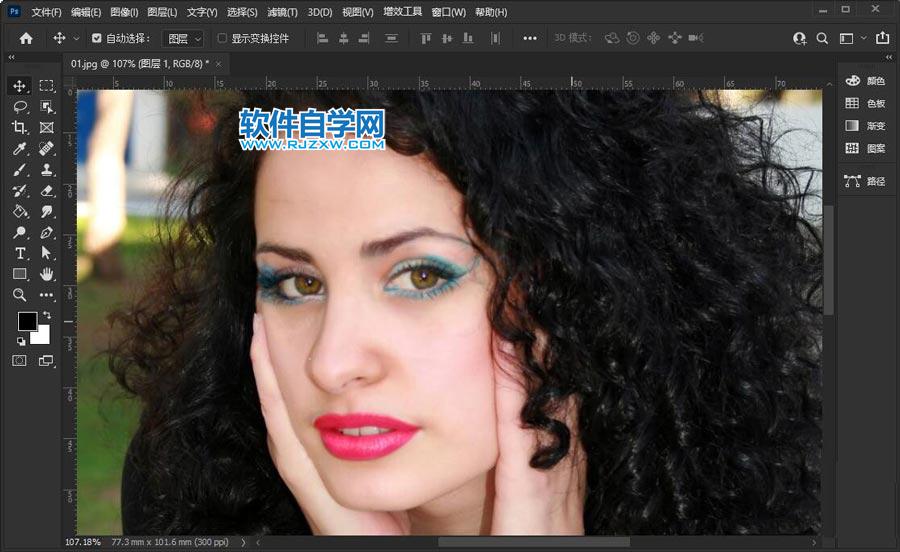The height and width of the screenshot is (552, 900).
Task: Select the Clone Stamp tool
Action: pos(46,170)
